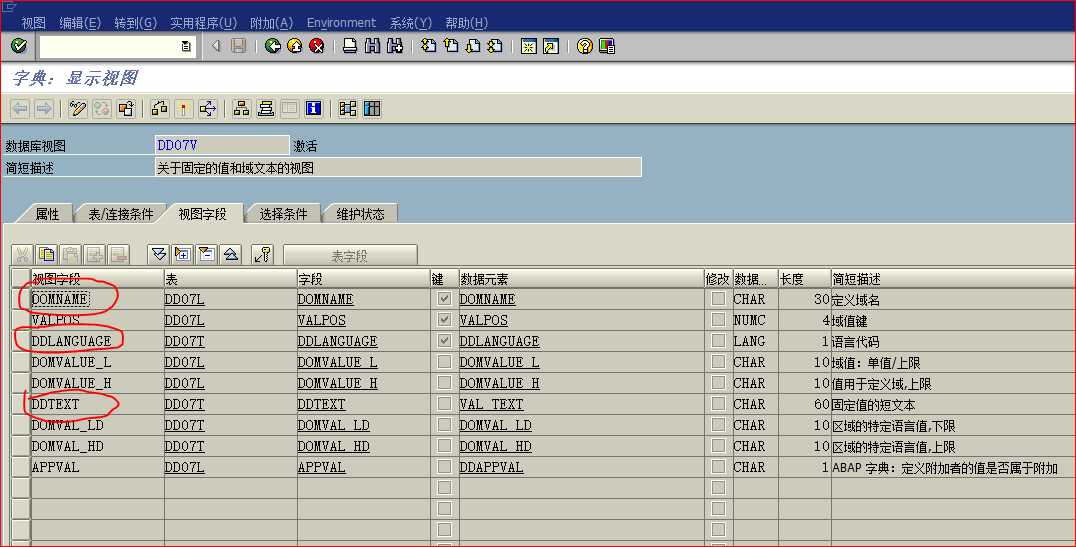This screenshot has height=547, width=1076.
Task: Toggle modification checkbox in VALPOS row
Action: coord(718,320)
